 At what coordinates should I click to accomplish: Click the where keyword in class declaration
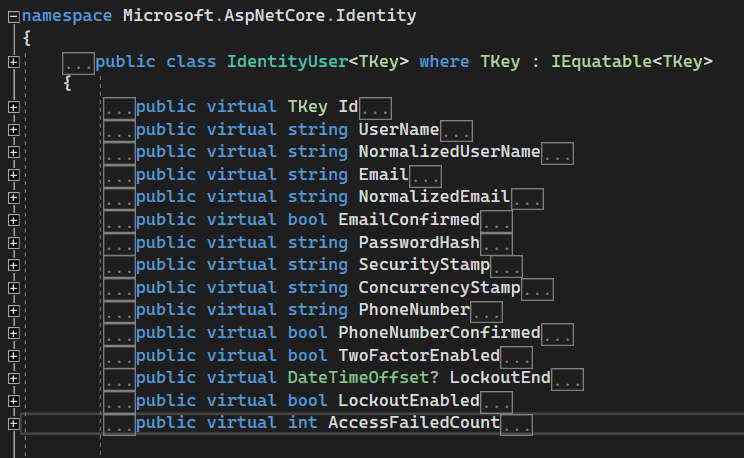[444, 62]
